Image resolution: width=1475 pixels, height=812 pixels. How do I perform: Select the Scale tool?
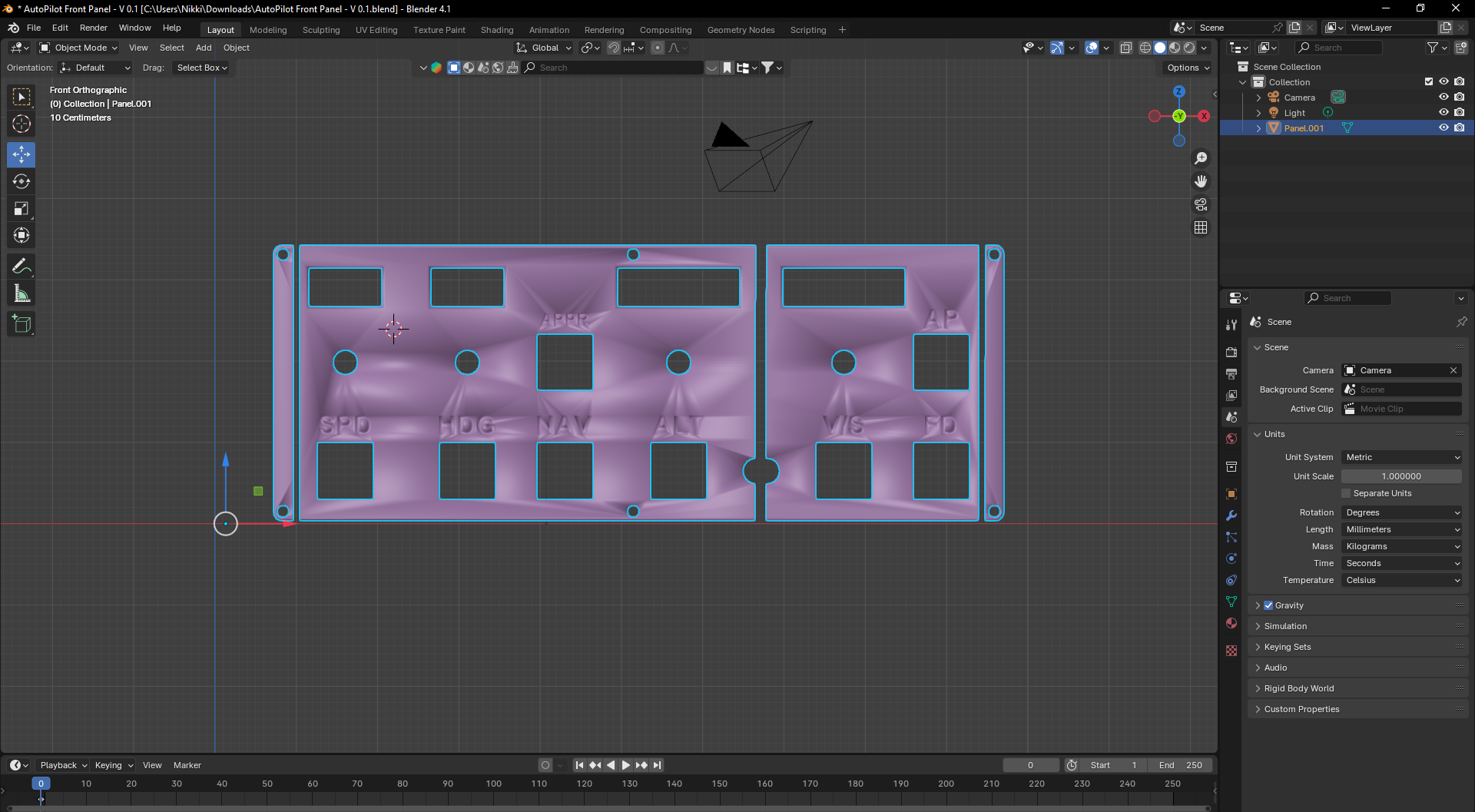pyautogui.click(x=22, y=208)
